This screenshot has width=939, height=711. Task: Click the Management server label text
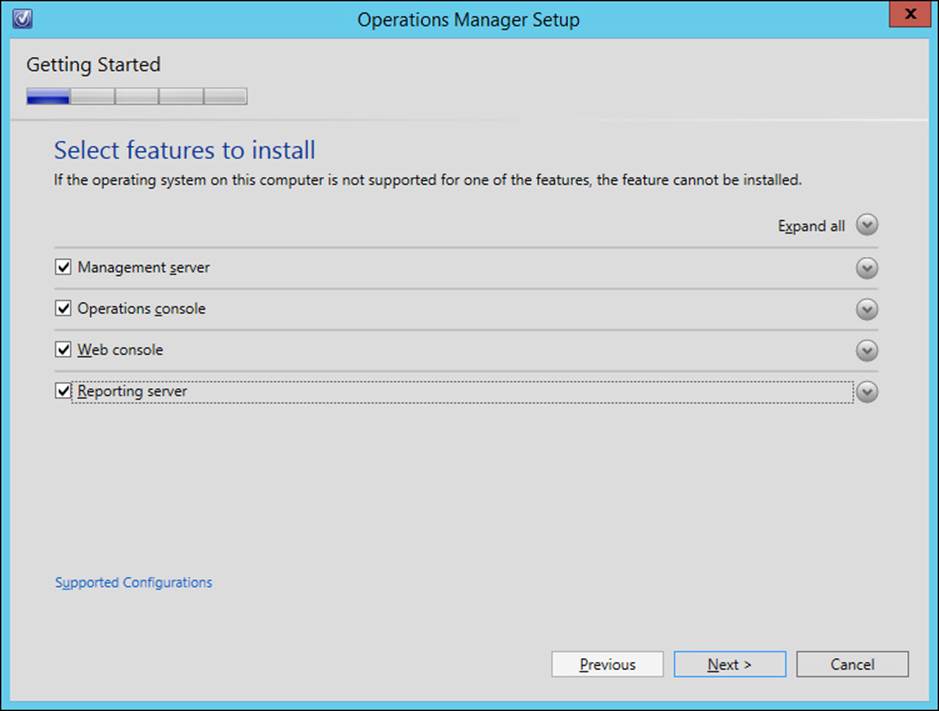click(x=144, y=267)
